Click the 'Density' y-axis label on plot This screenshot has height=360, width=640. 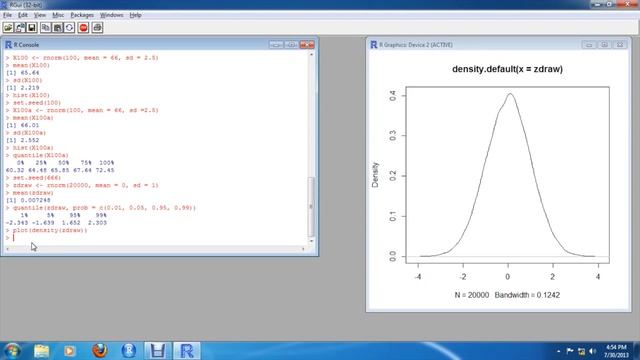[x=375, y=175]
